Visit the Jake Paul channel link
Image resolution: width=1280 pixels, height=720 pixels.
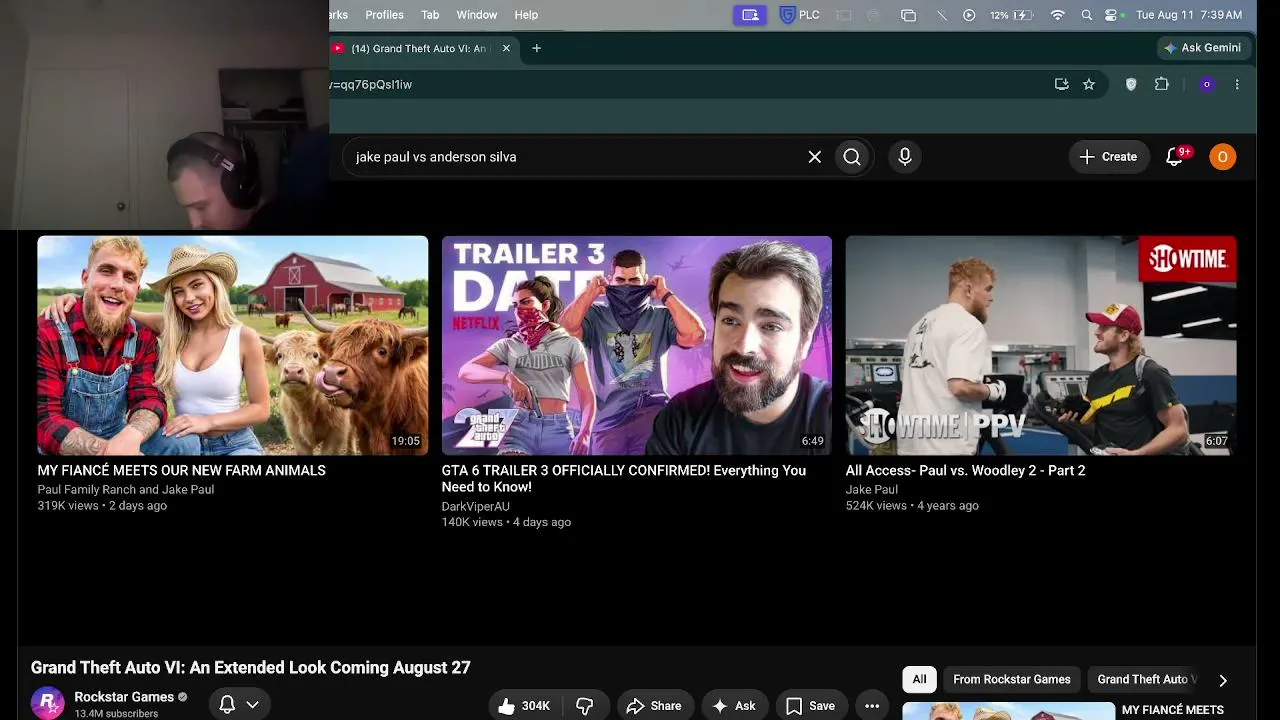click(x=872, y=490)
